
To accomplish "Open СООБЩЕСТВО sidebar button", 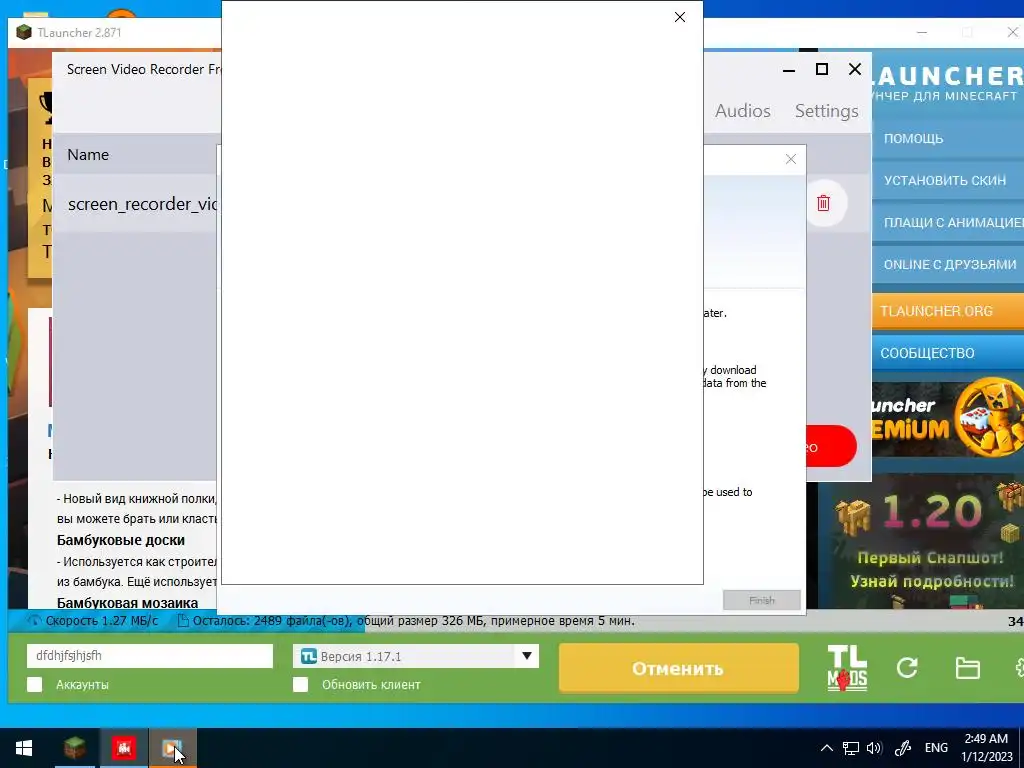I will click(948, 353).
